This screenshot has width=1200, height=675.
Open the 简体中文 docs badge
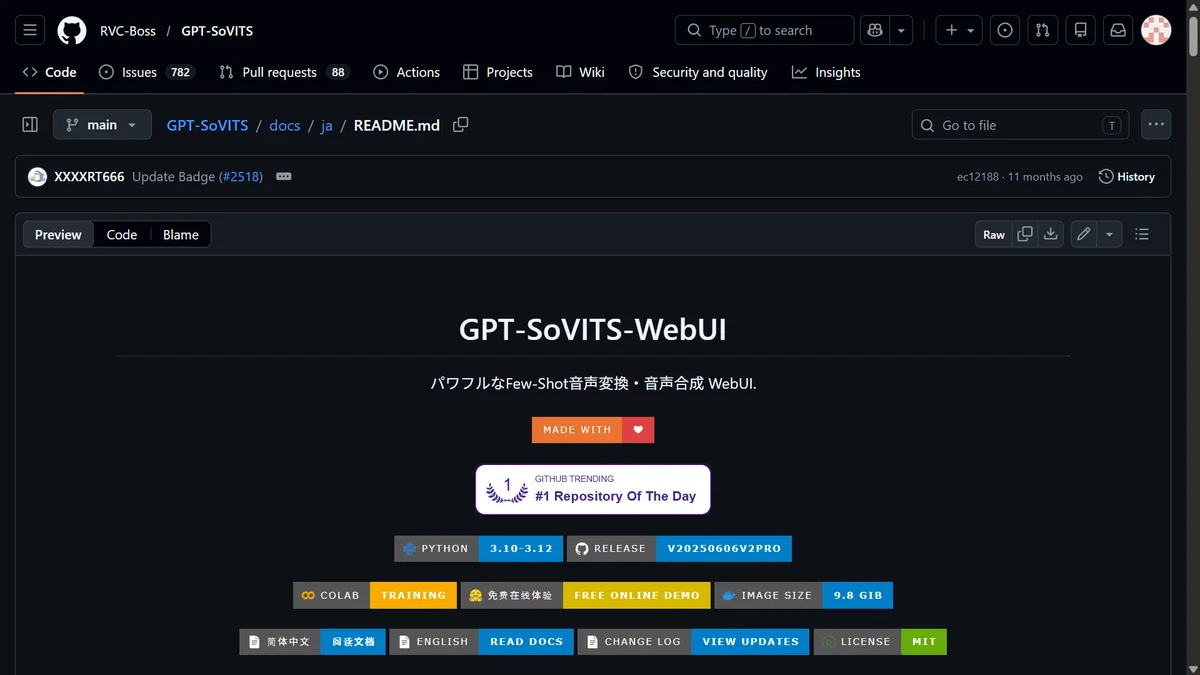pos(312,642)
